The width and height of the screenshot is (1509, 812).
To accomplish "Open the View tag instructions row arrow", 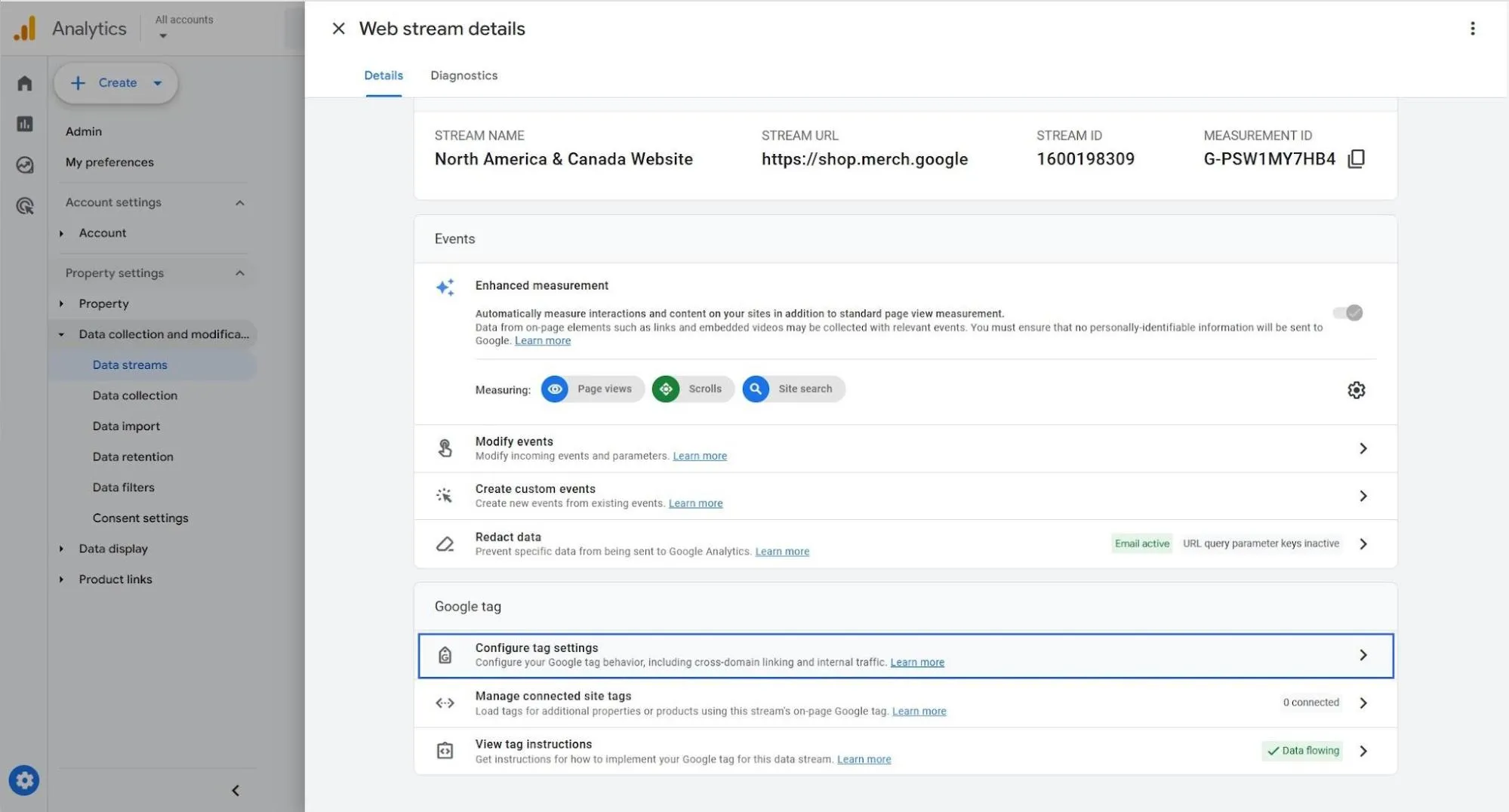I will point(1363,751).
